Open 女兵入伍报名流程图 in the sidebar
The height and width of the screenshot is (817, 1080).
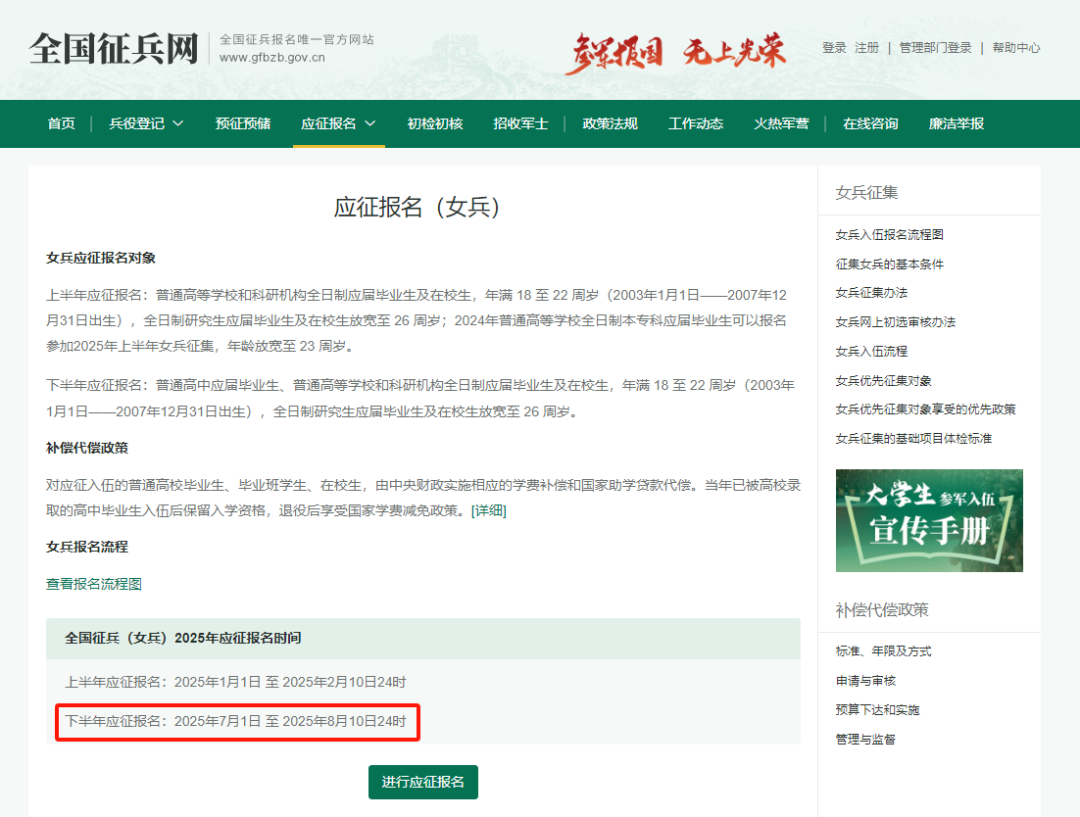(890, 233)
